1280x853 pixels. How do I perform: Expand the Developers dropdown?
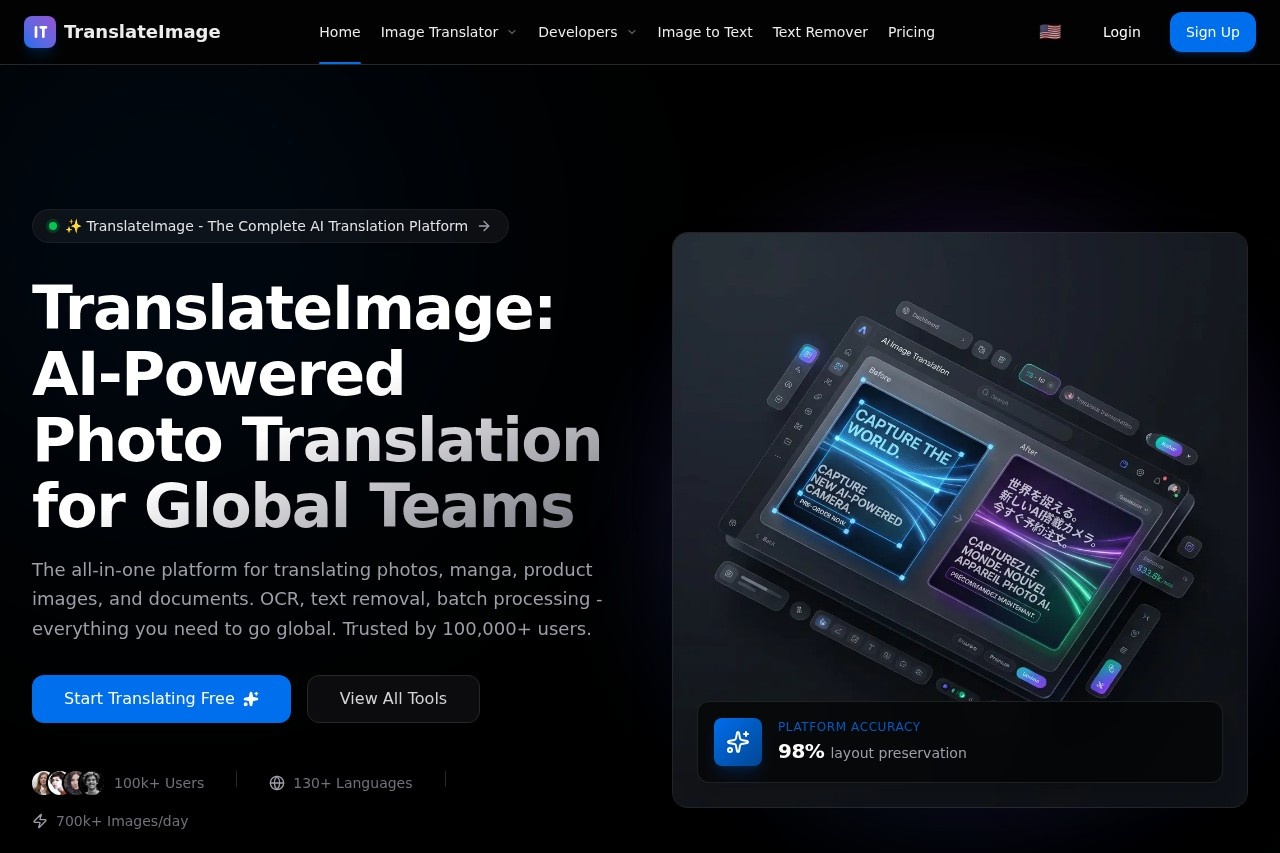[587, 32]
